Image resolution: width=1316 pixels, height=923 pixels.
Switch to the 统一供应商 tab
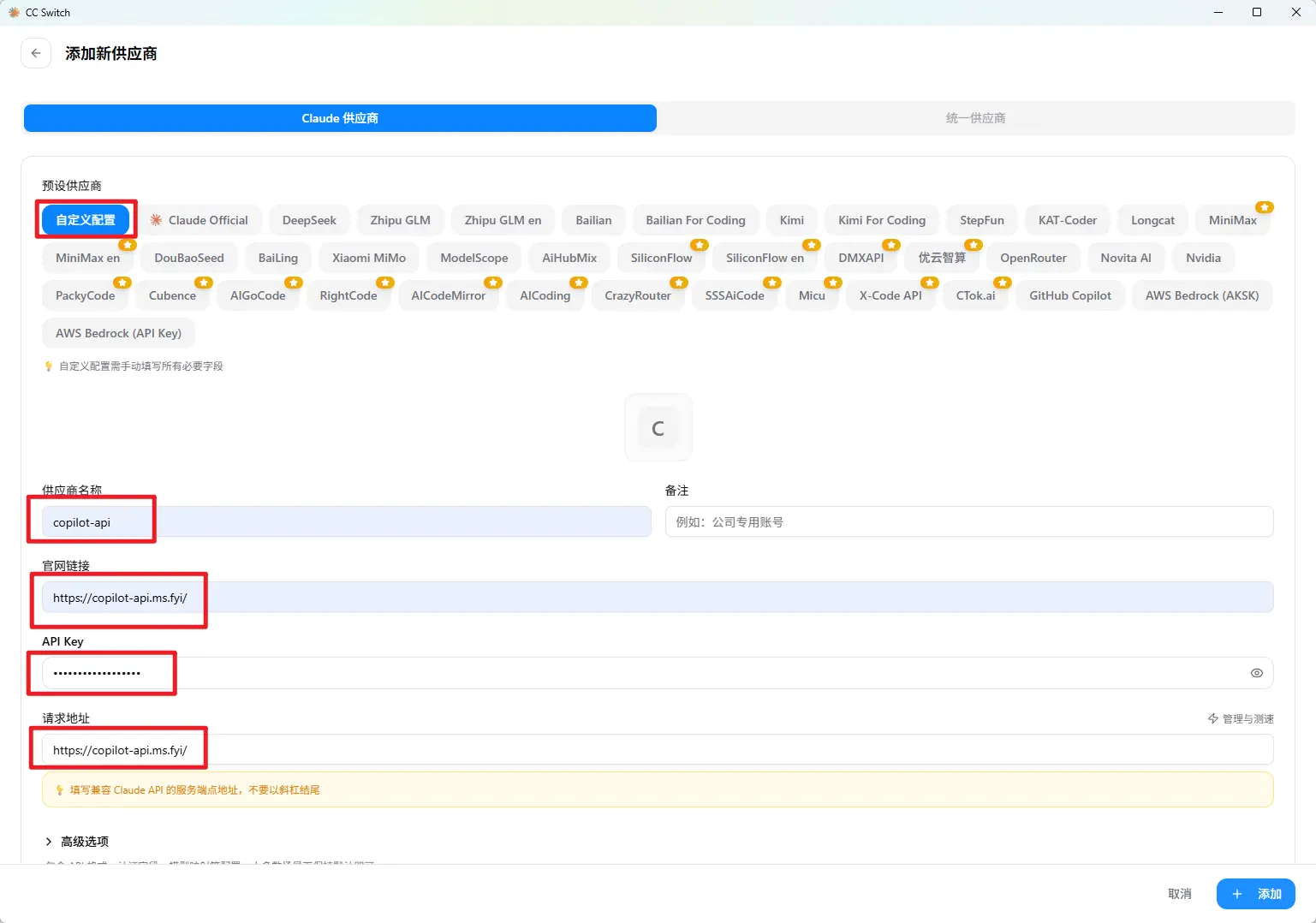[975, 118]
